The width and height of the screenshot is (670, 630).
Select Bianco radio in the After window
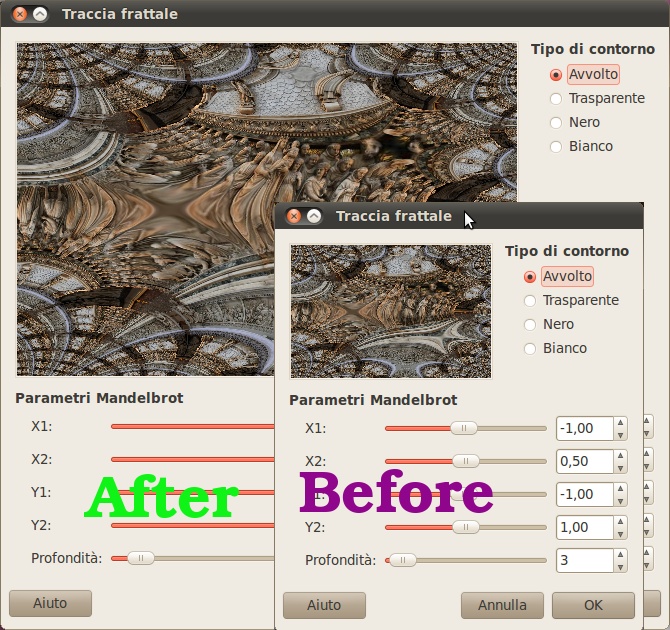point(555,147)
